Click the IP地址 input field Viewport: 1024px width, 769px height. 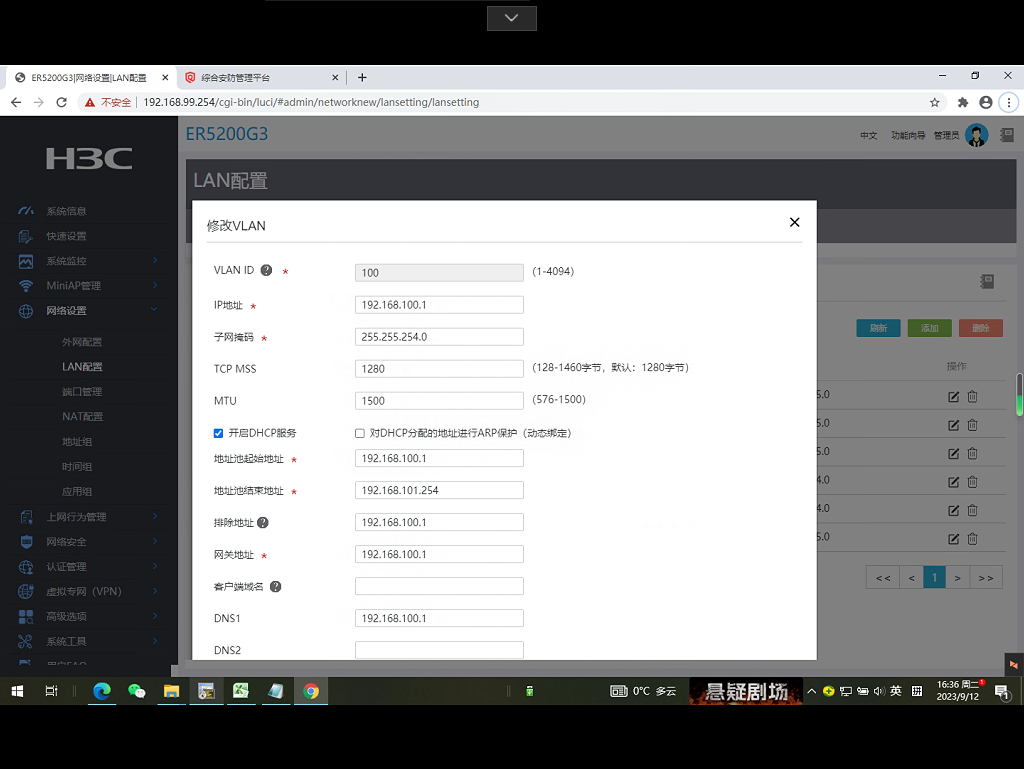(x=439, y=305)
